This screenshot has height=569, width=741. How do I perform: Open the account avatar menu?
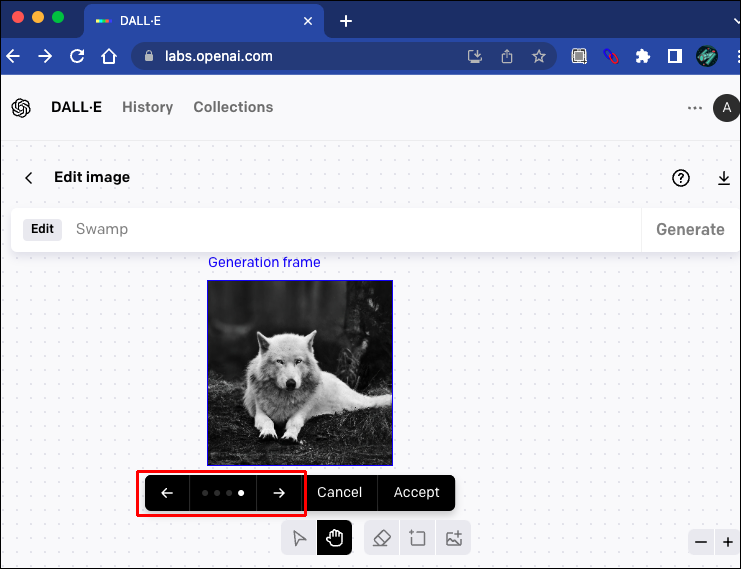click(x=726, y=108)
